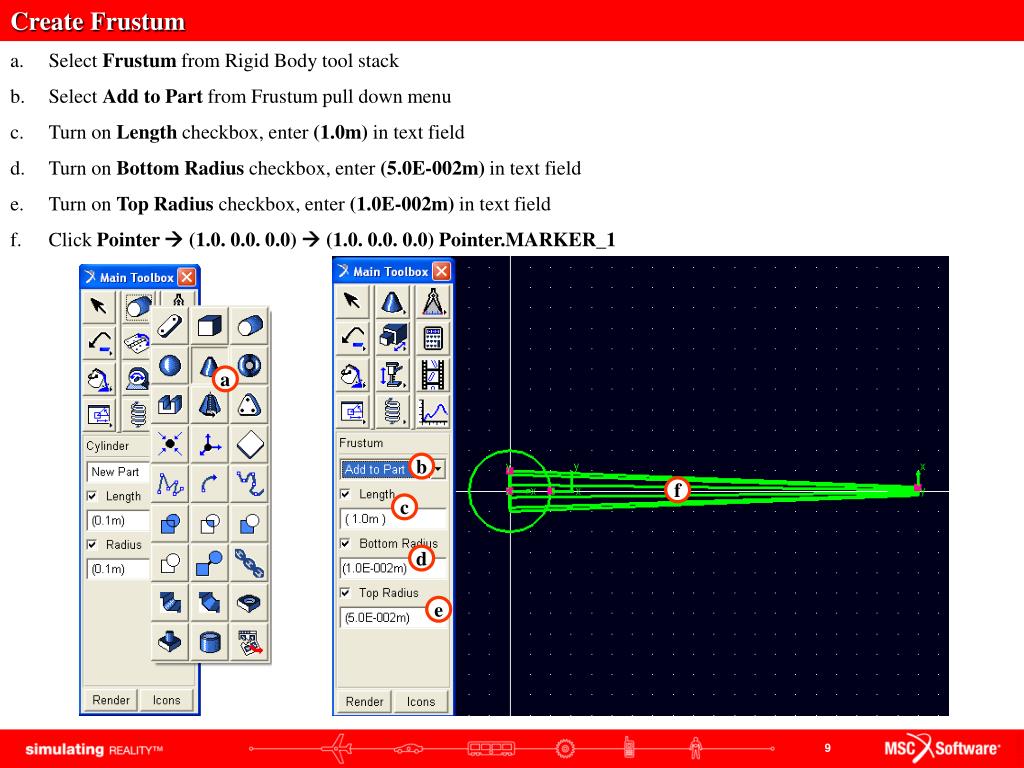Screen dimensions: 1024x768
Task: Click the Frustum geometry icon in the right toolbox
Action: (x=392, y=301)
